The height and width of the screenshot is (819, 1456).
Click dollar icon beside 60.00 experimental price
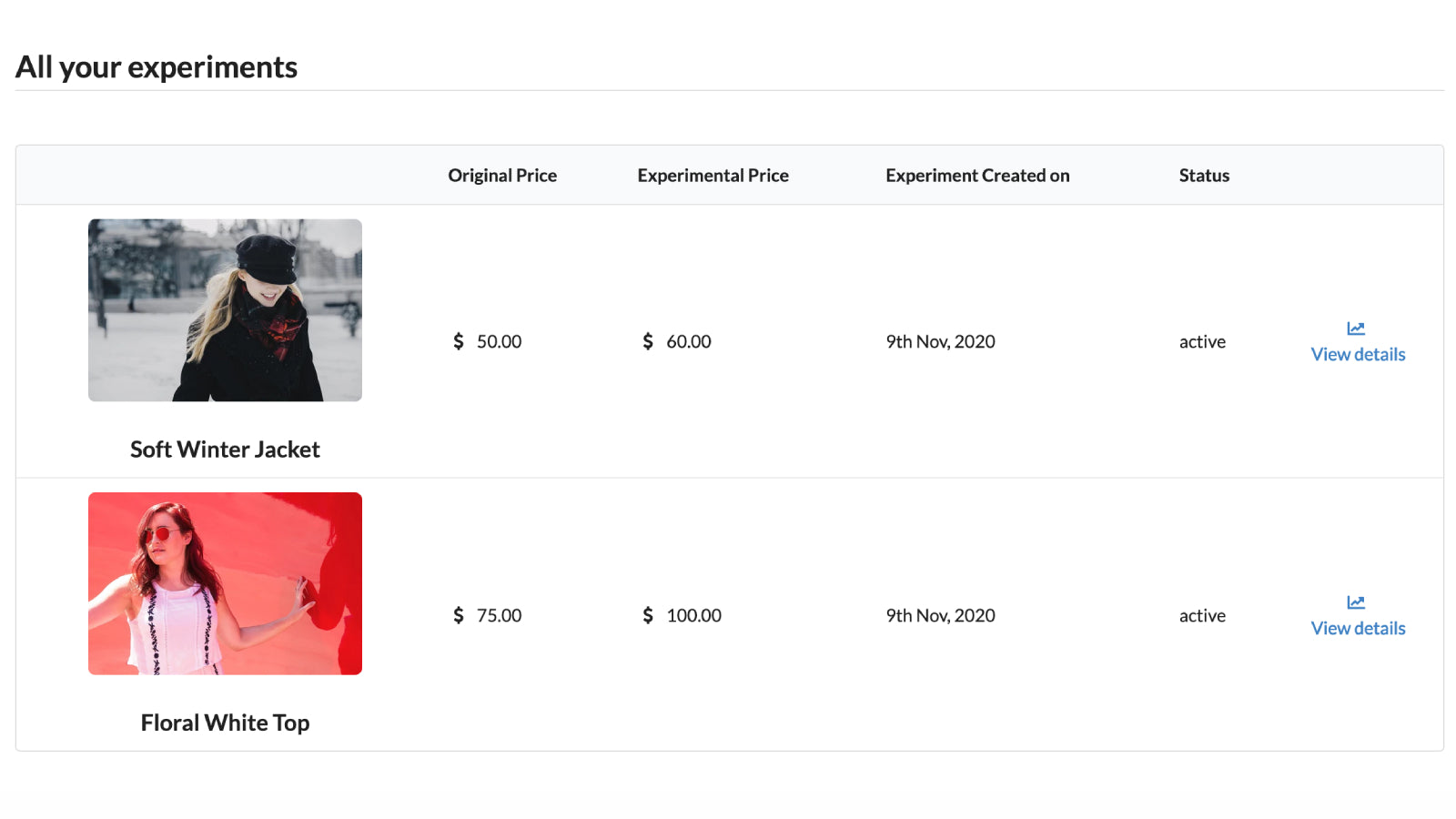[648, 341]
